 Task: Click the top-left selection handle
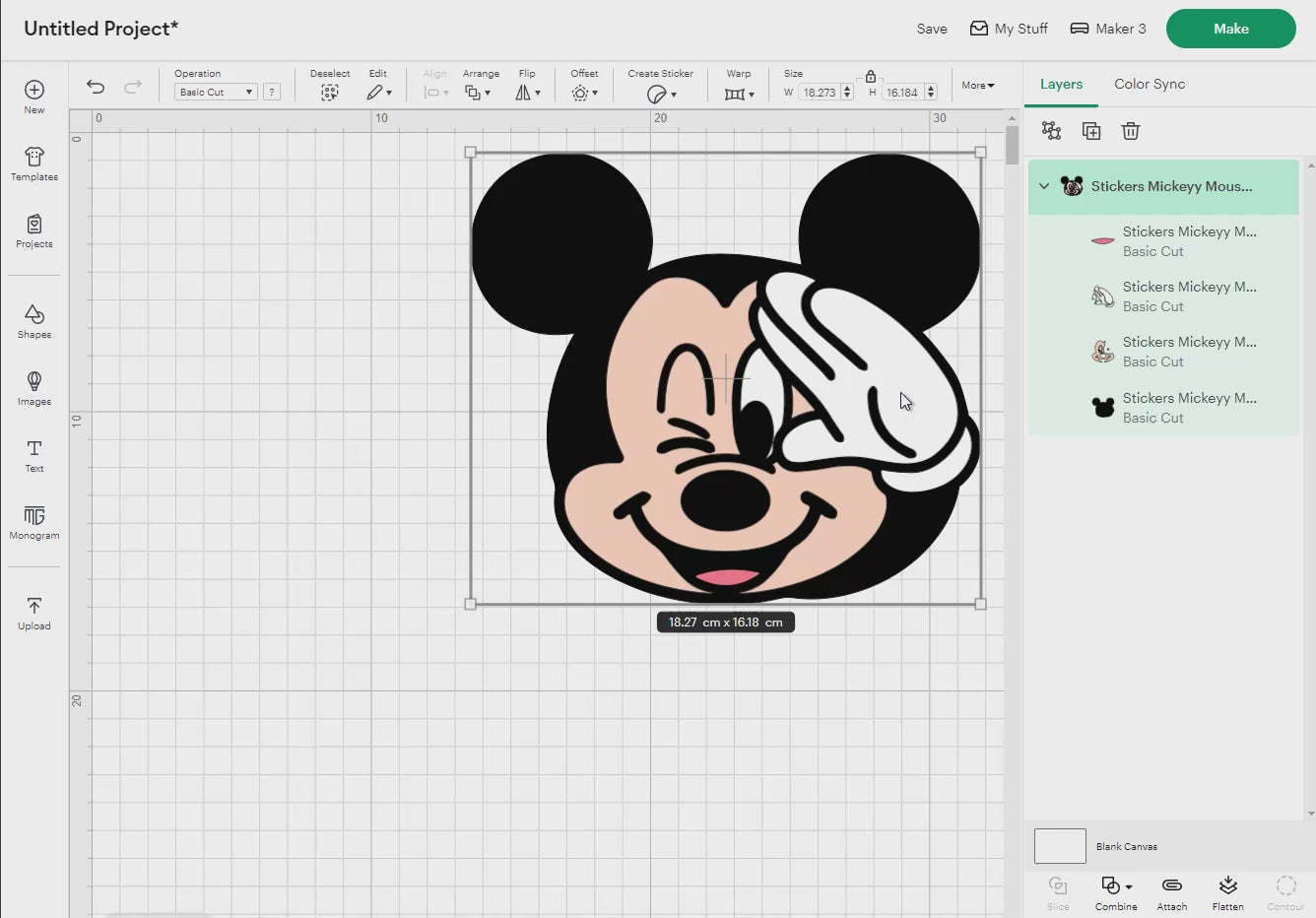point(470,153)
